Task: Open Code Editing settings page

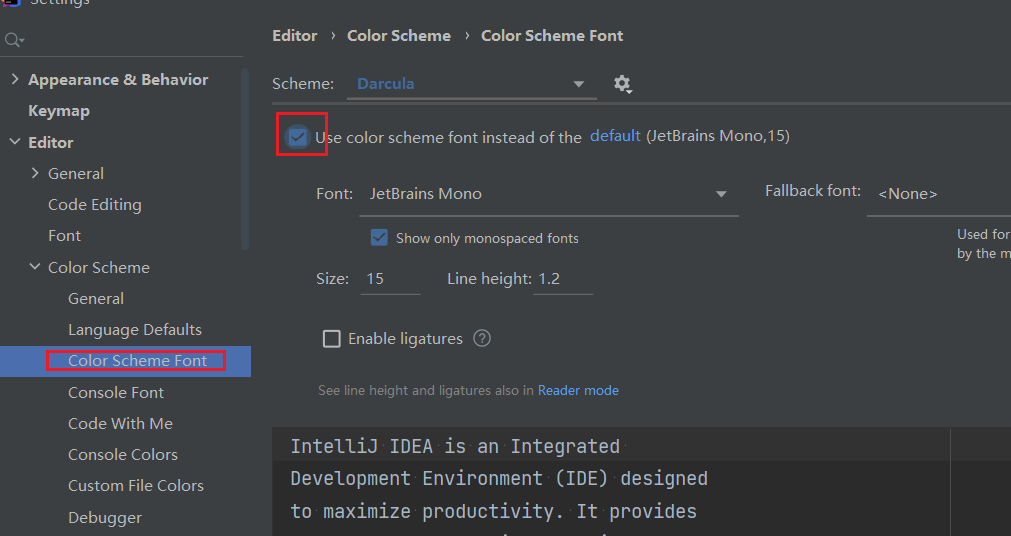Action: tap(95, 204)
